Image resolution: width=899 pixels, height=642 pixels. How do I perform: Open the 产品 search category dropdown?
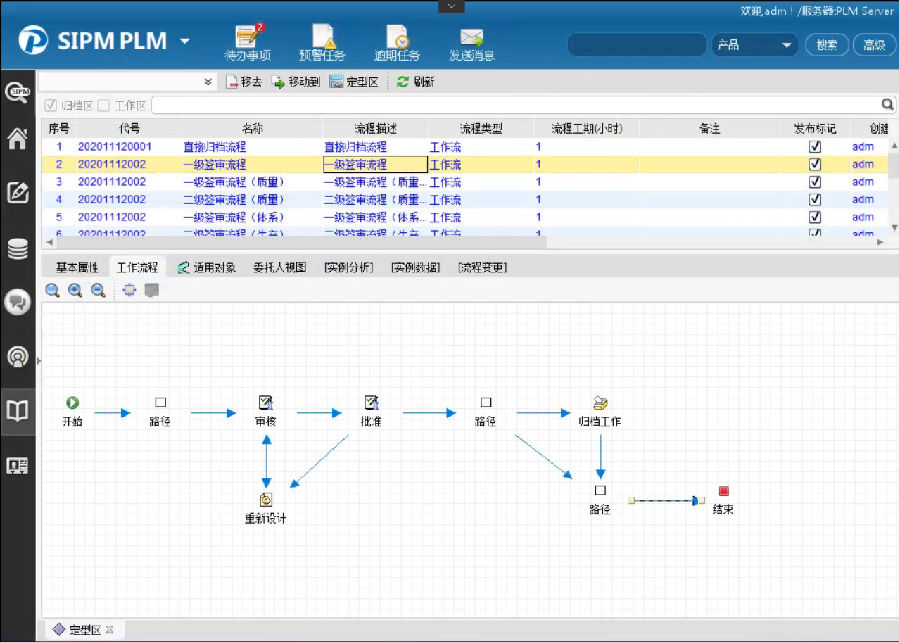[786, 45]
